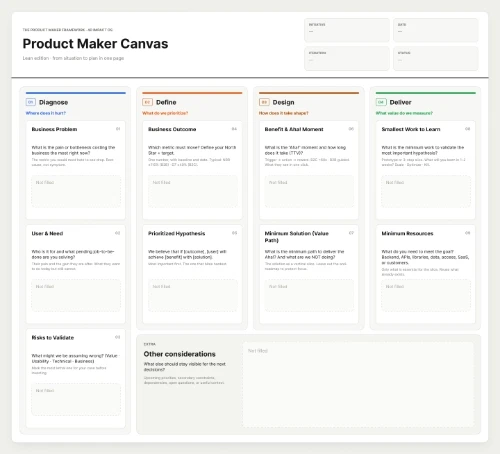Click the 'What value do we measure?' subtitle
500x454 pixels.
[x=404, y=113]
